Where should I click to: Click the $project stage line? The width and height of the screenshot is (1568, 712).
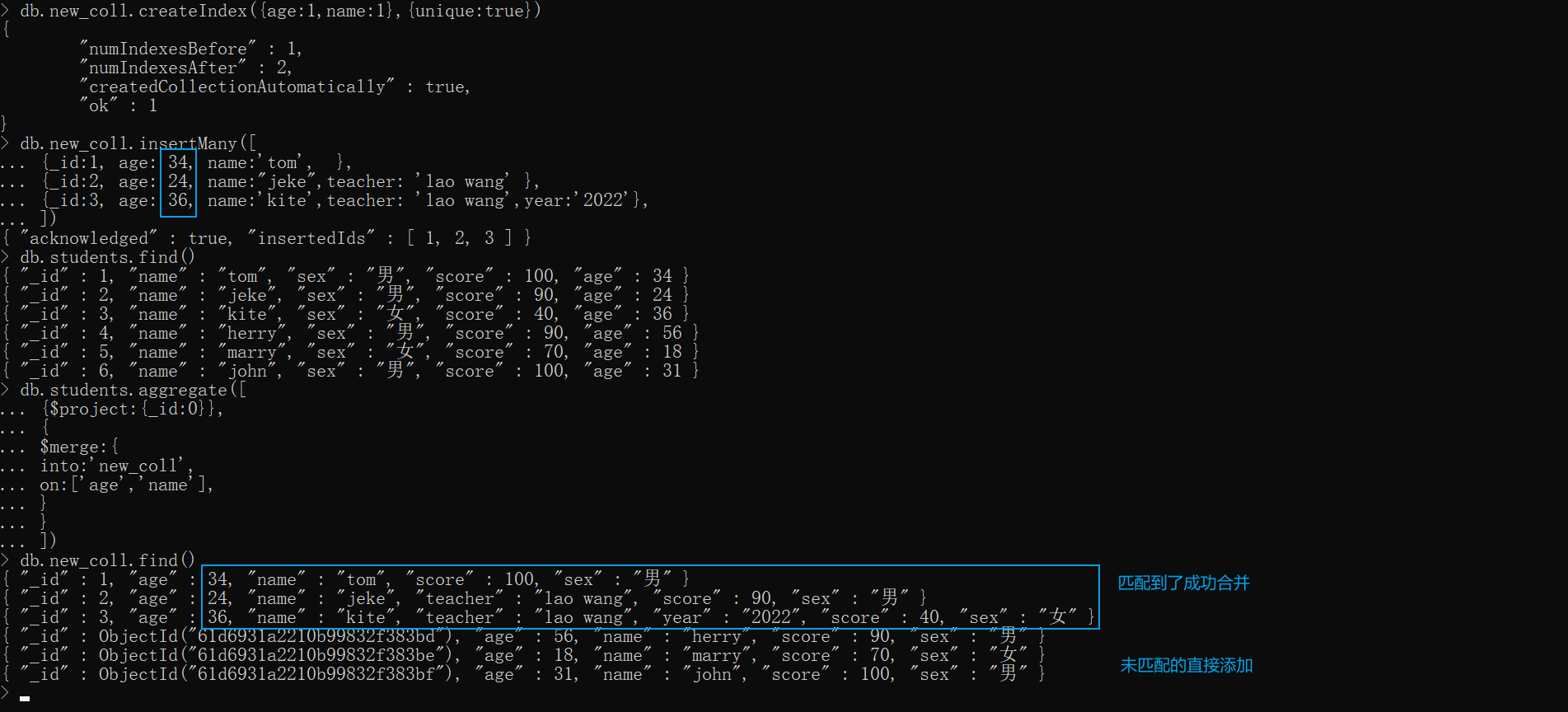pyautogui.click(x=132, y=409)
